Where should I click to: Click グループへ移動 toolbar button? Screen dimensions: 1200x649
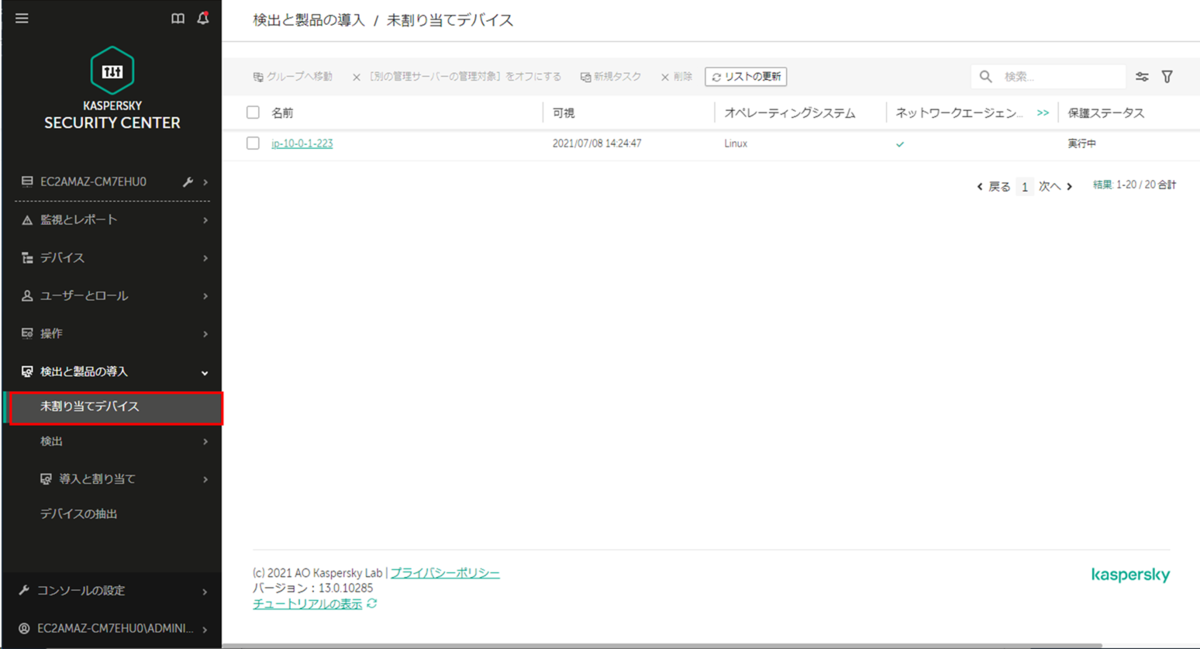[292, 77]
